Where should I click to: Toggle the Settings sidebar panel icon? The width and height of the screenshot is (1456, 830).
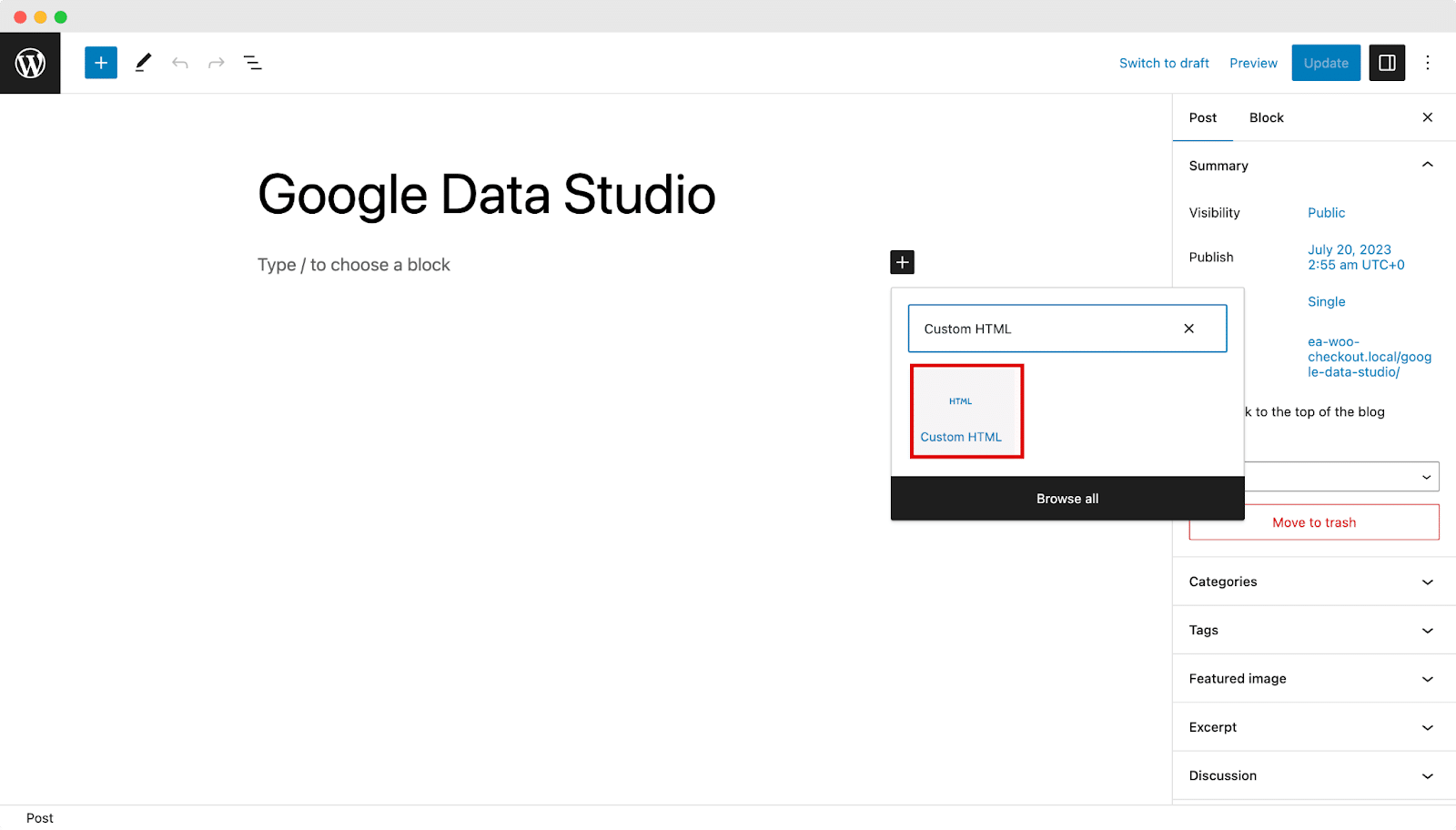1387,63
